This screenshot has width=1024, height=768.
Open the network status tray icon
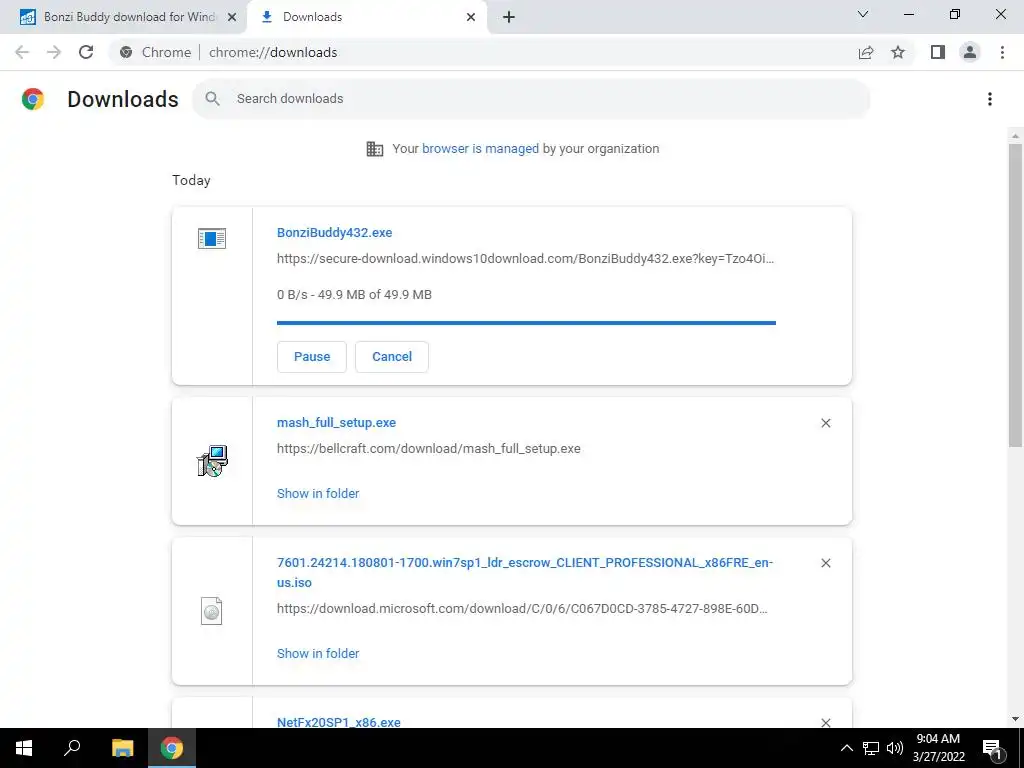pos(871,748)
